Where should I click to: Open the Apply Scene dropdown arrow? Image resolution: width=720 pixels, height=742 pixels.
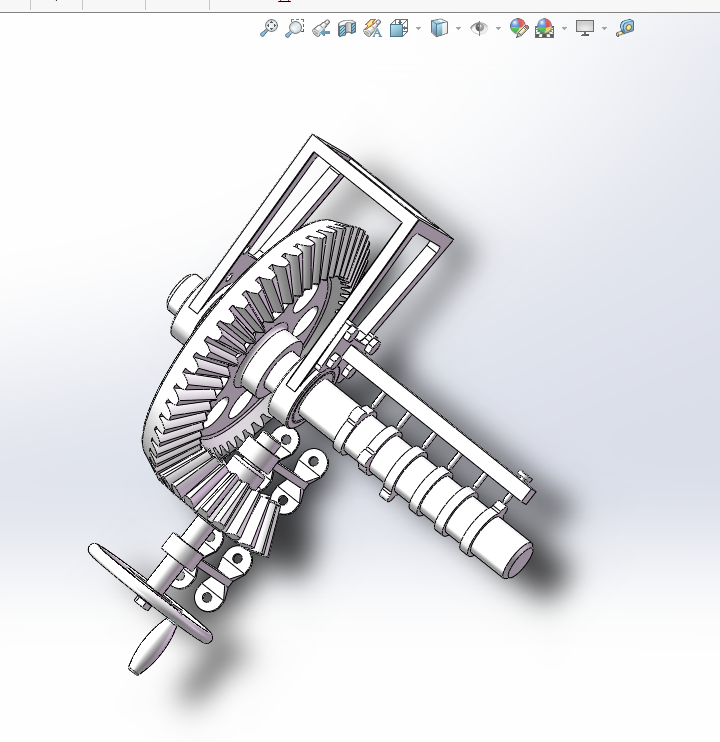564,28
